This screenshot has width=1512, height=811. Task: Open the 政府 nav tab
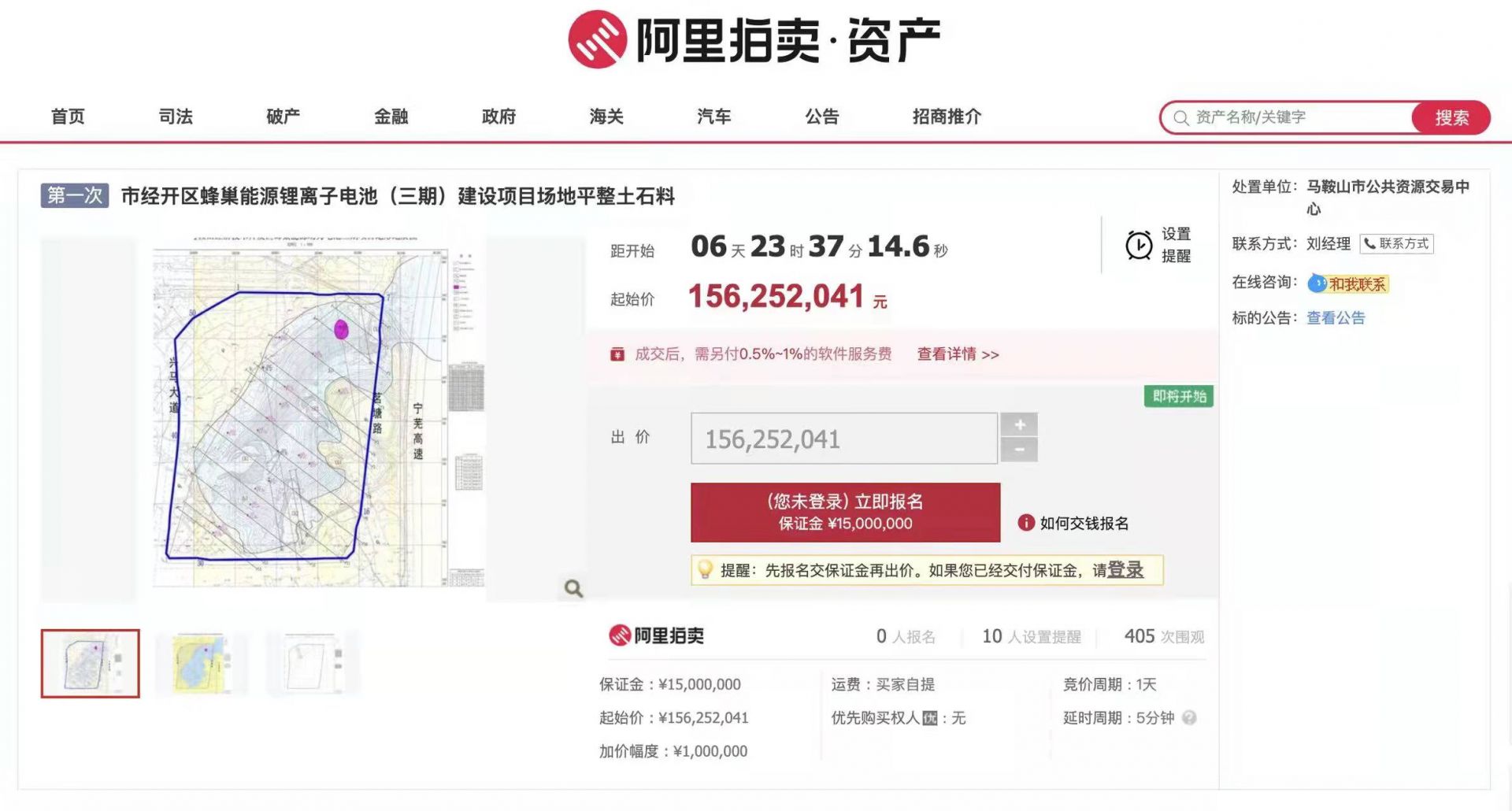[x=499, y=117]
